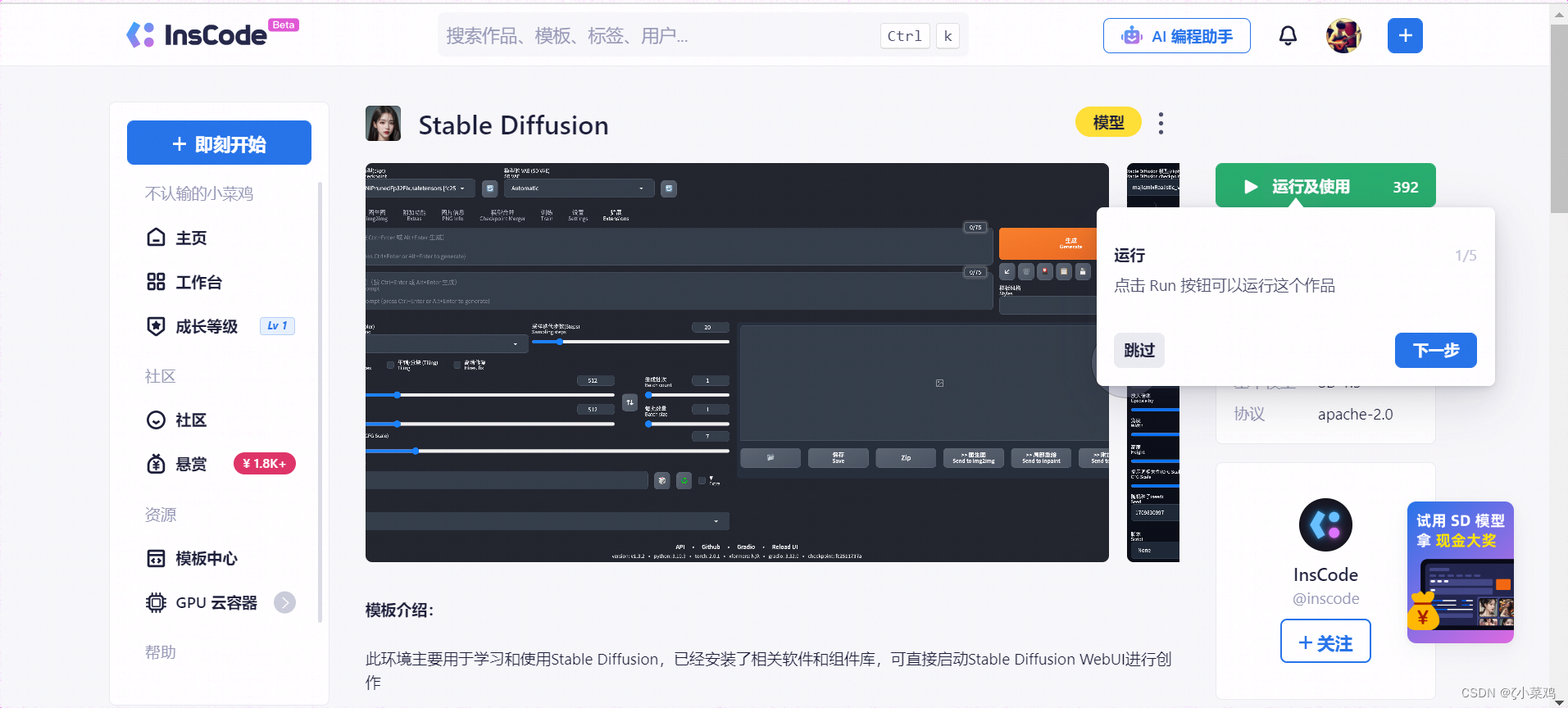Open the @inscode profile link
This screenshot has height=708, width=1568.
point(1325,598)
